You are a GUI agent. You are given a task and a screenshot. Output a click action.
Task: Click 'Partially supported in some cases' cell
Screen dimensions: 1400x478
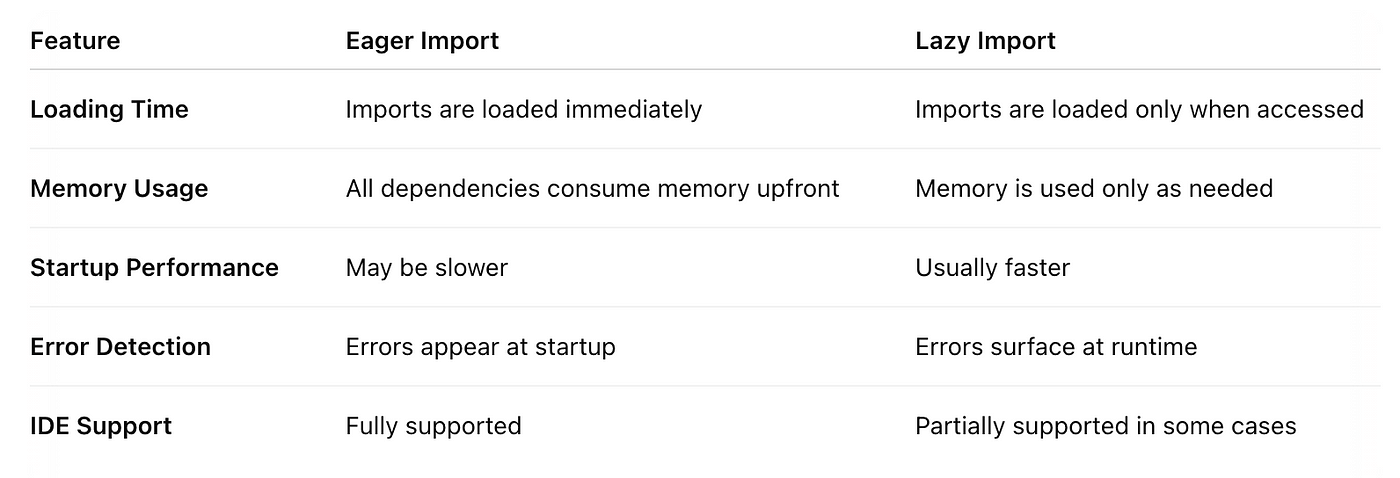1106,426
